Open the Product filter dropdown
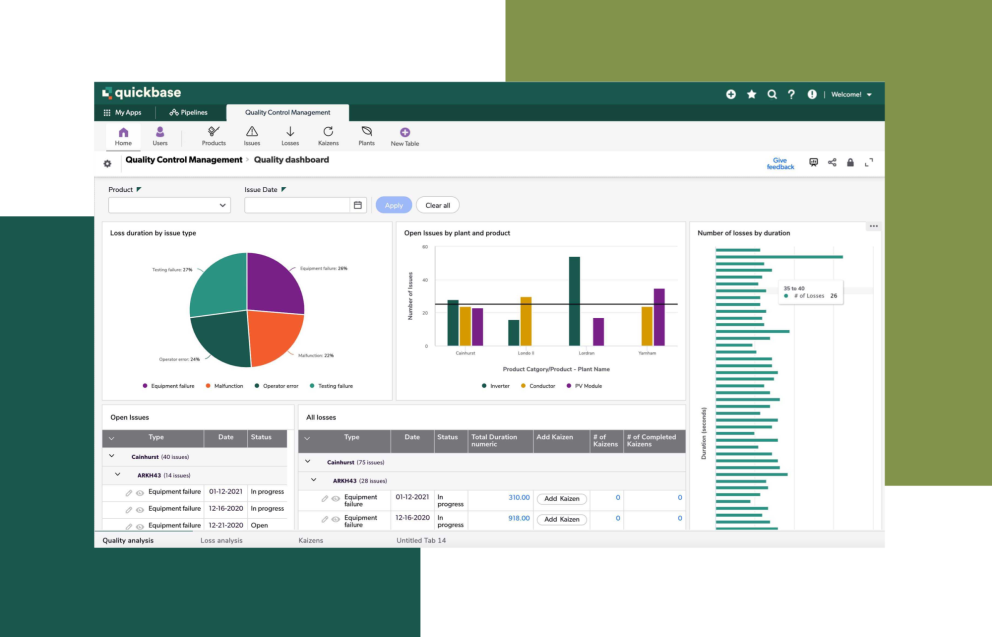The height and width of the screenshot is (637, 992). pos(169,205)
